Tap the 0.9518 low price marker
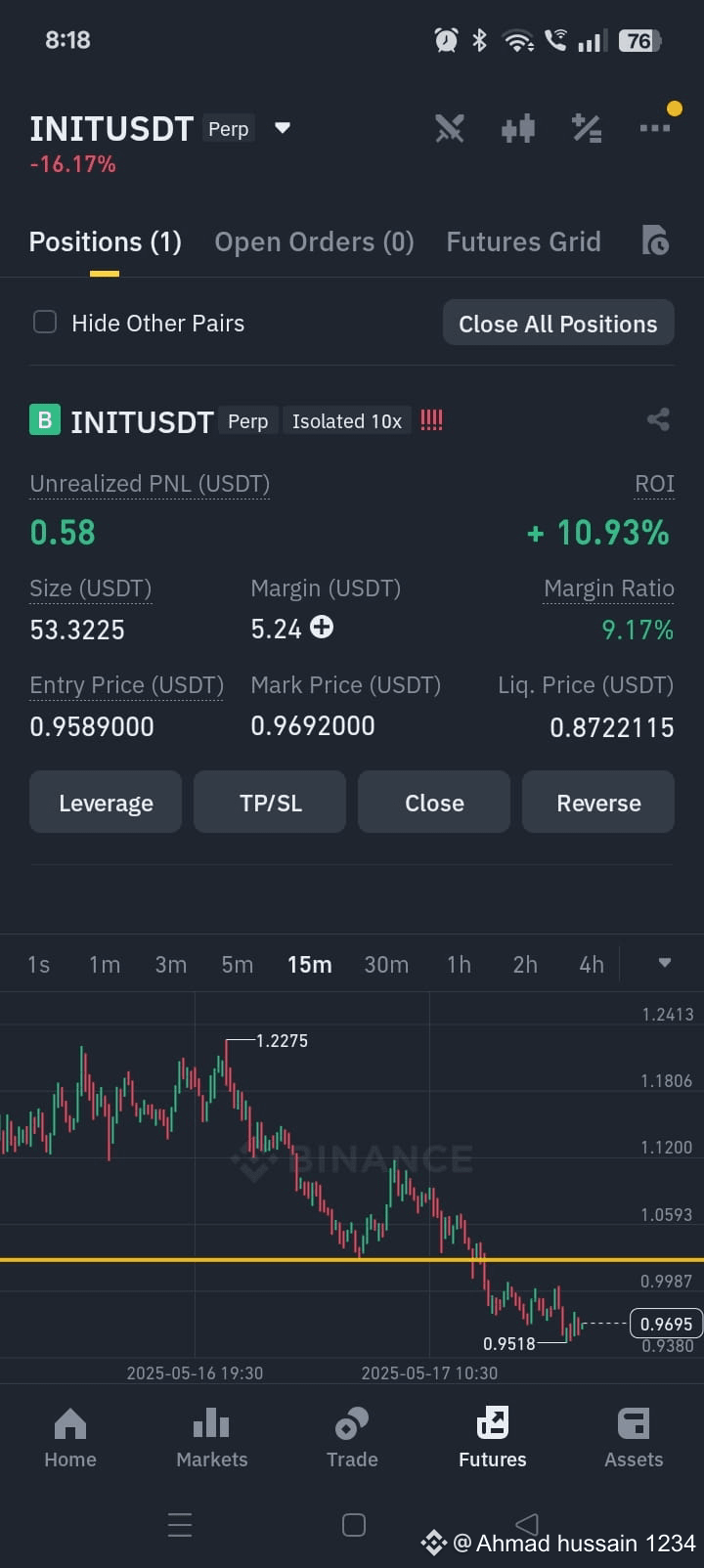Image resolution: width=704 pixels, height=1568 pixels. coord(509,1343)
